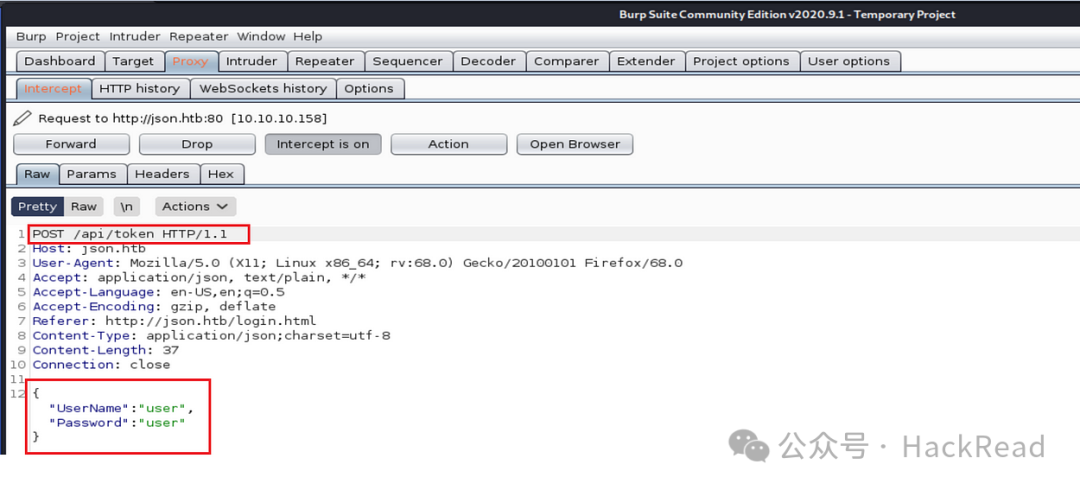The height and width of the screenshot is (490, 1080).
Task: Open the Decoder tab
Action: tap(488, 61)
